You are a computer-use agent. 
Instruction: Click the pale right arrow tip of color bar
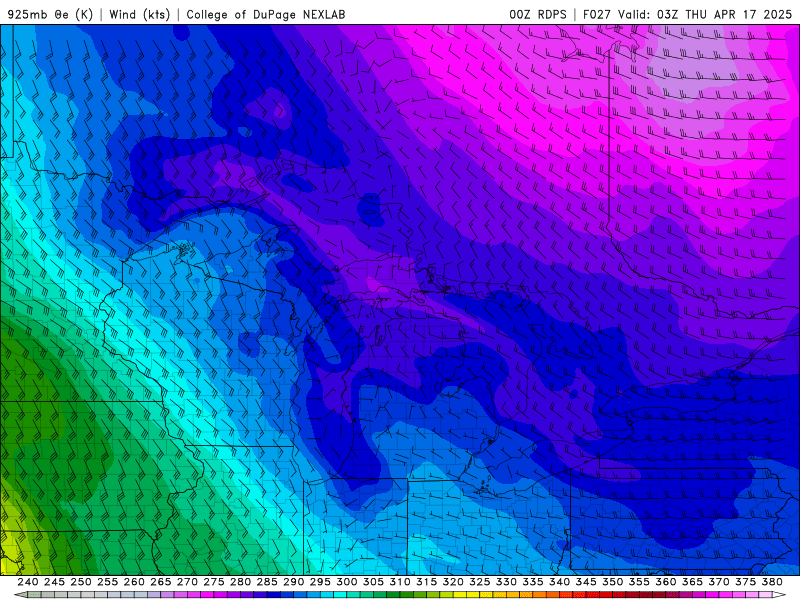tap(779, 595)
